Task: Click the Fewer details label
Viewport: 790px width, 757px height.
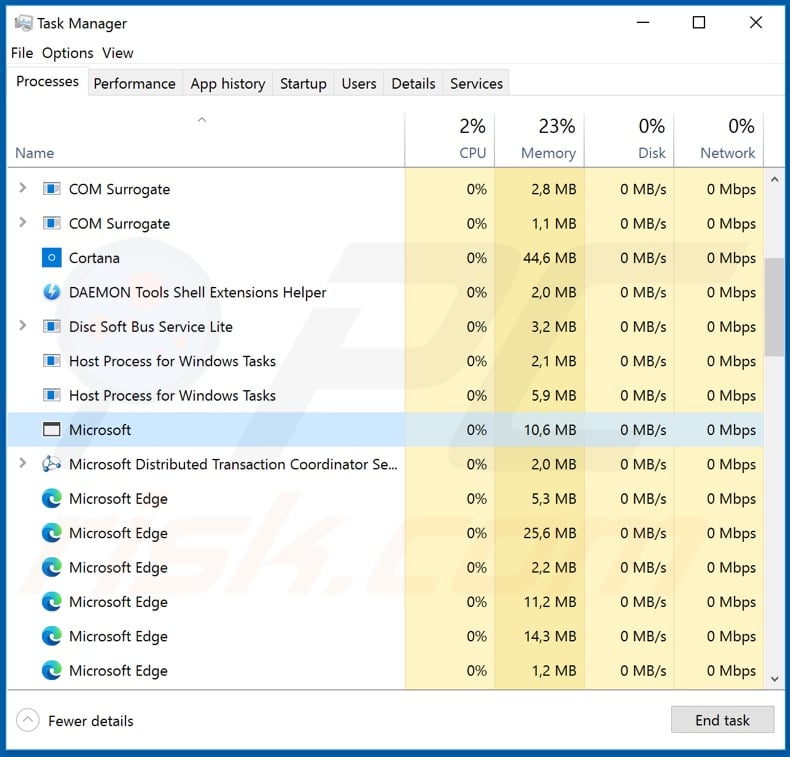Action: (91, 721)
